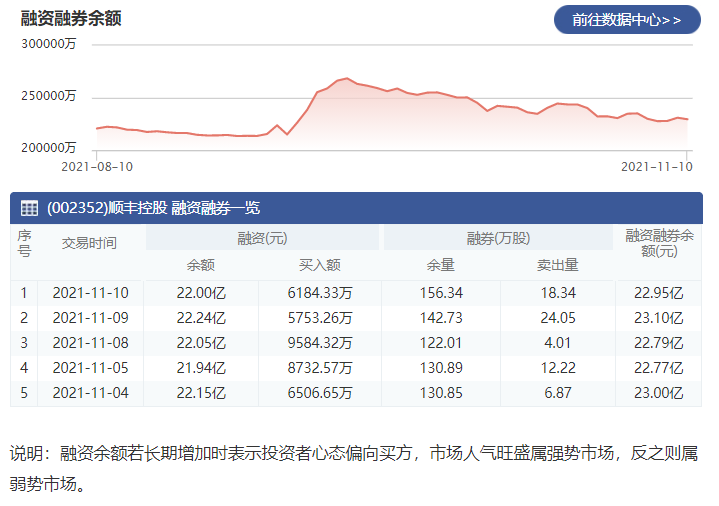Click the peak point of the red chart line
719x506 pixels.
pyautogui.click(x=347, y=78)
